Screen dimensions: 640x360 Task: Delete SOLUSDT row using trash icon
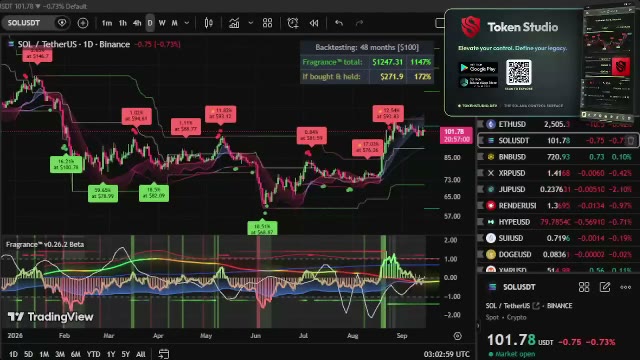pos(631,140)
